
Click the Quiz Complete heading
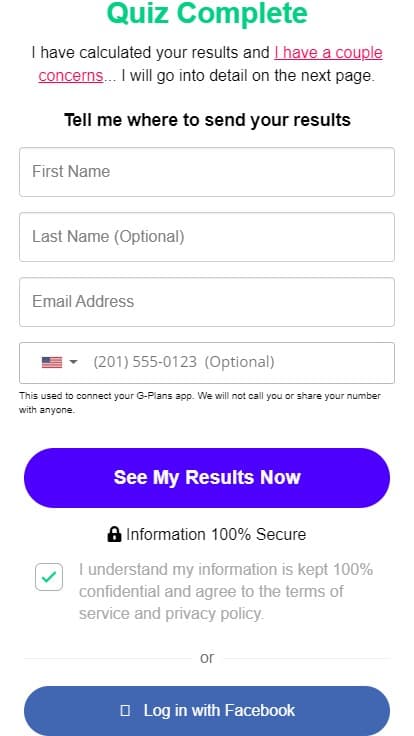click(x=207, y=13)
